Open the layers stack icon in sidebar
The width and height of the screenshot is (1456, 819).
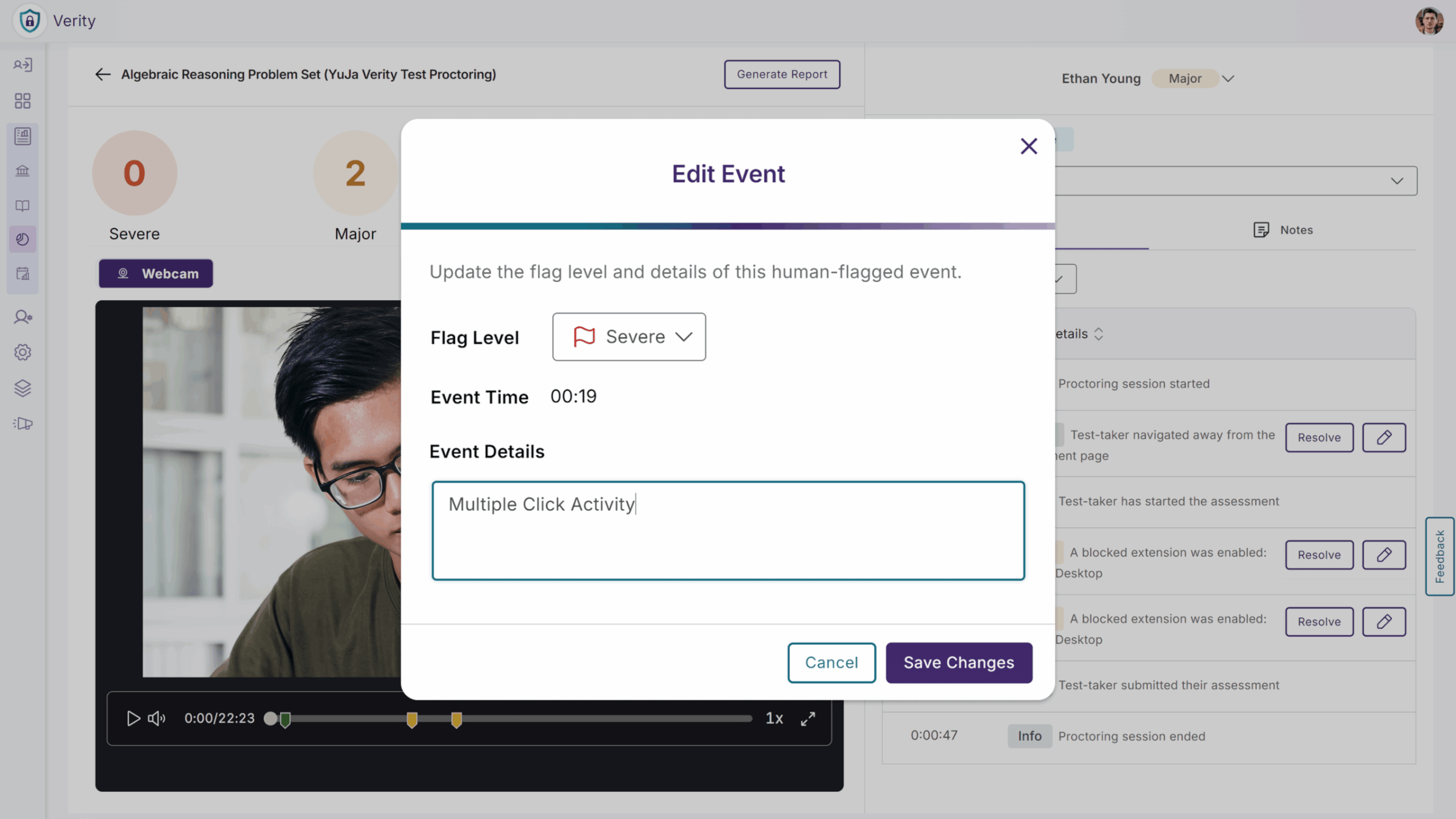pos(22,388)
